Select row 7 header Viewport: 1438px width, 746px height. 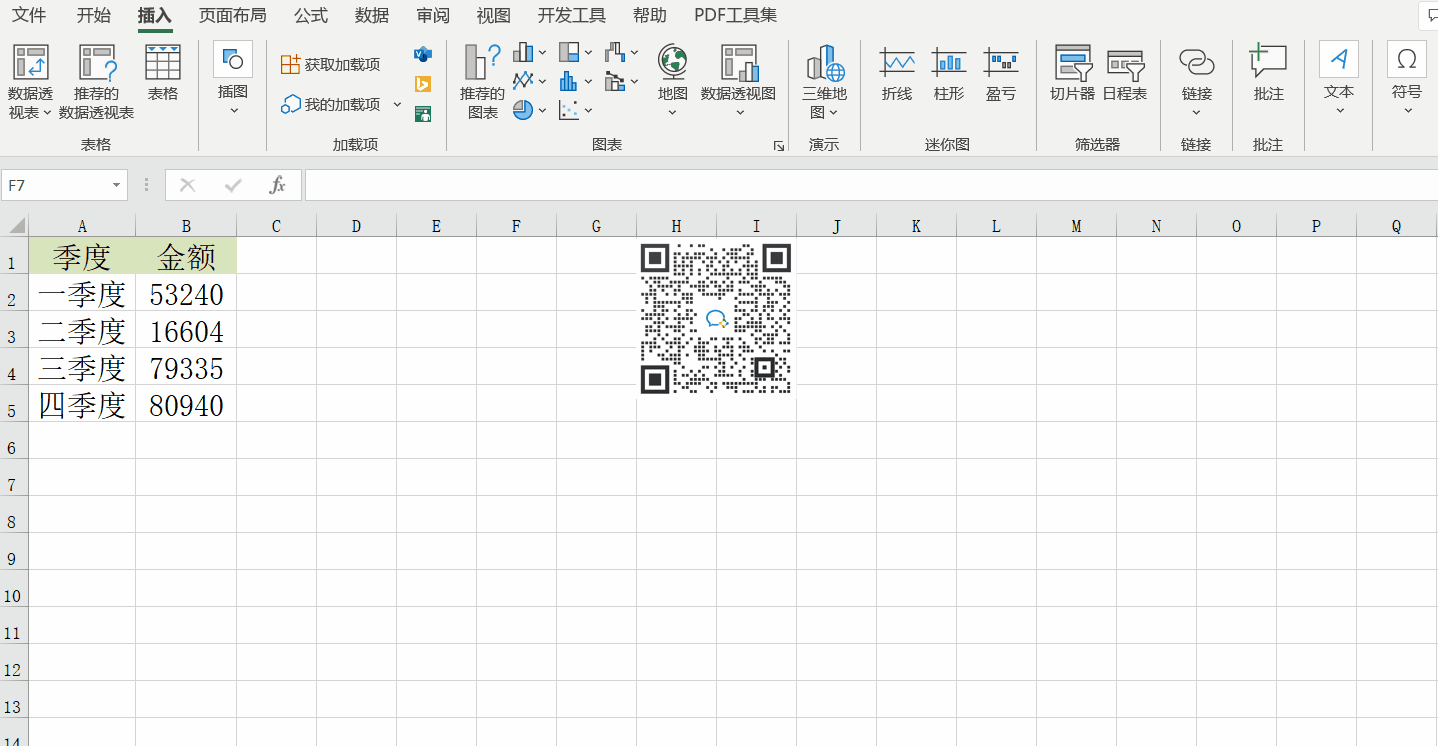[14, 477]
